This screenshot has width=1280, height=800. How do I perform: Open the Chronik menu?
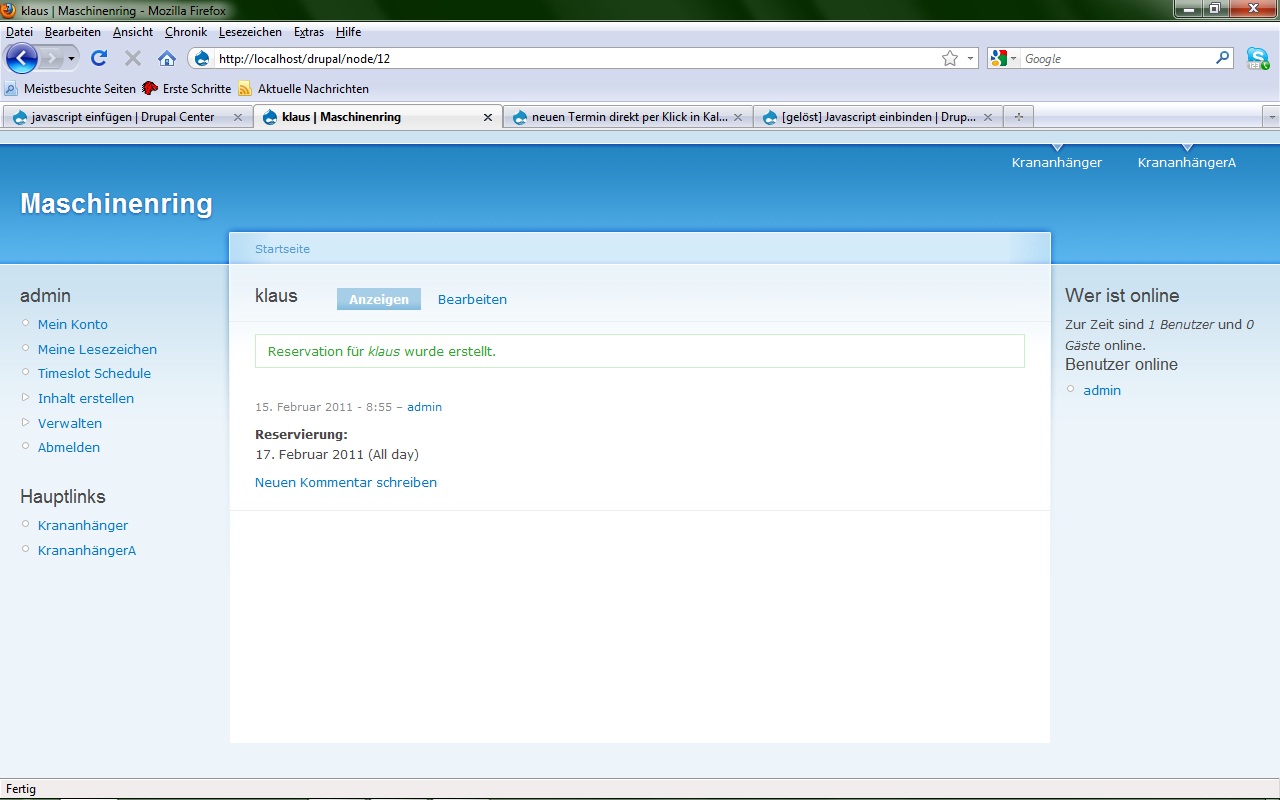186,32
